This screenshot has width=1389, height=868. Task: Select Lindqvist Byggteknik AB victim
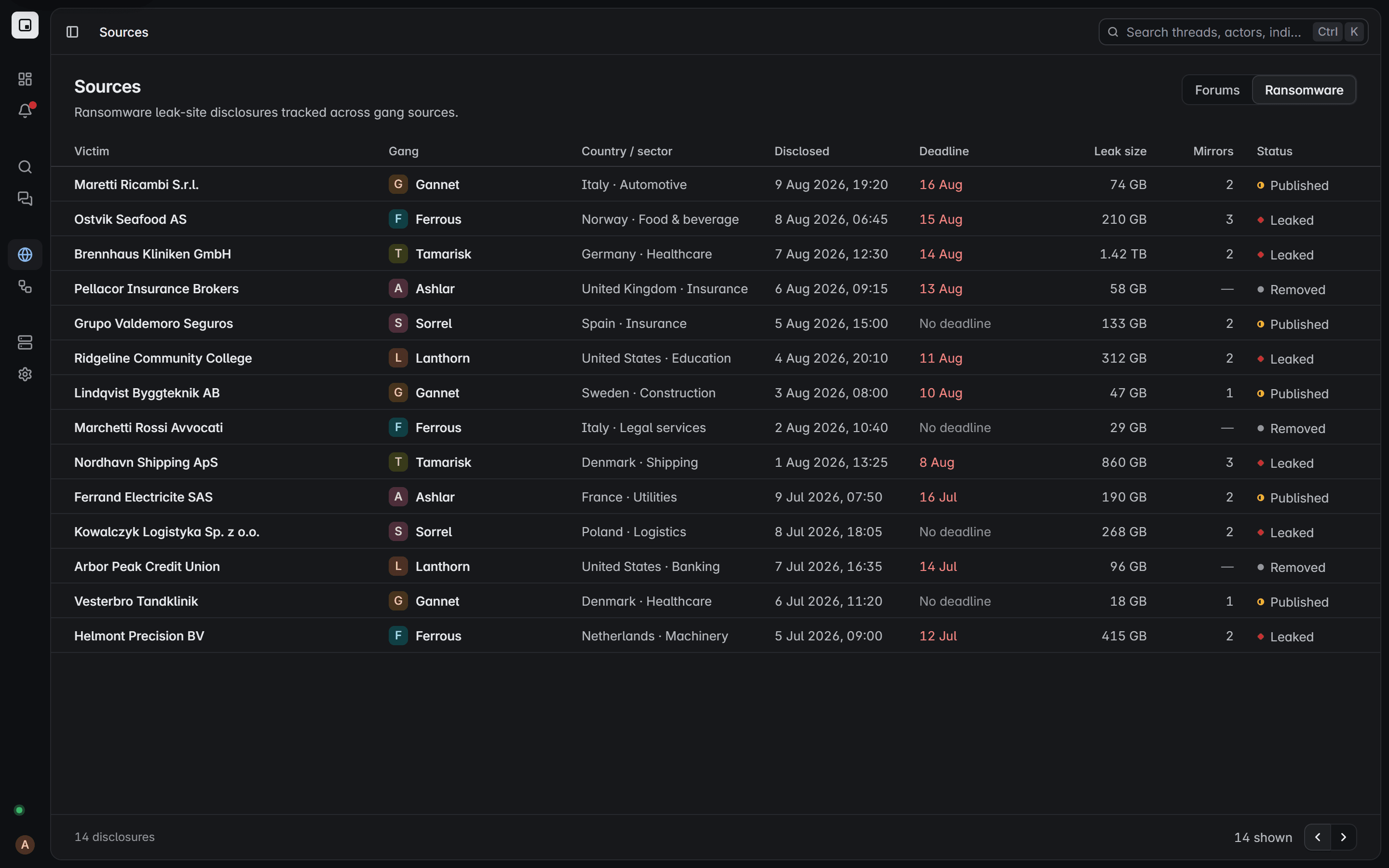147,393
